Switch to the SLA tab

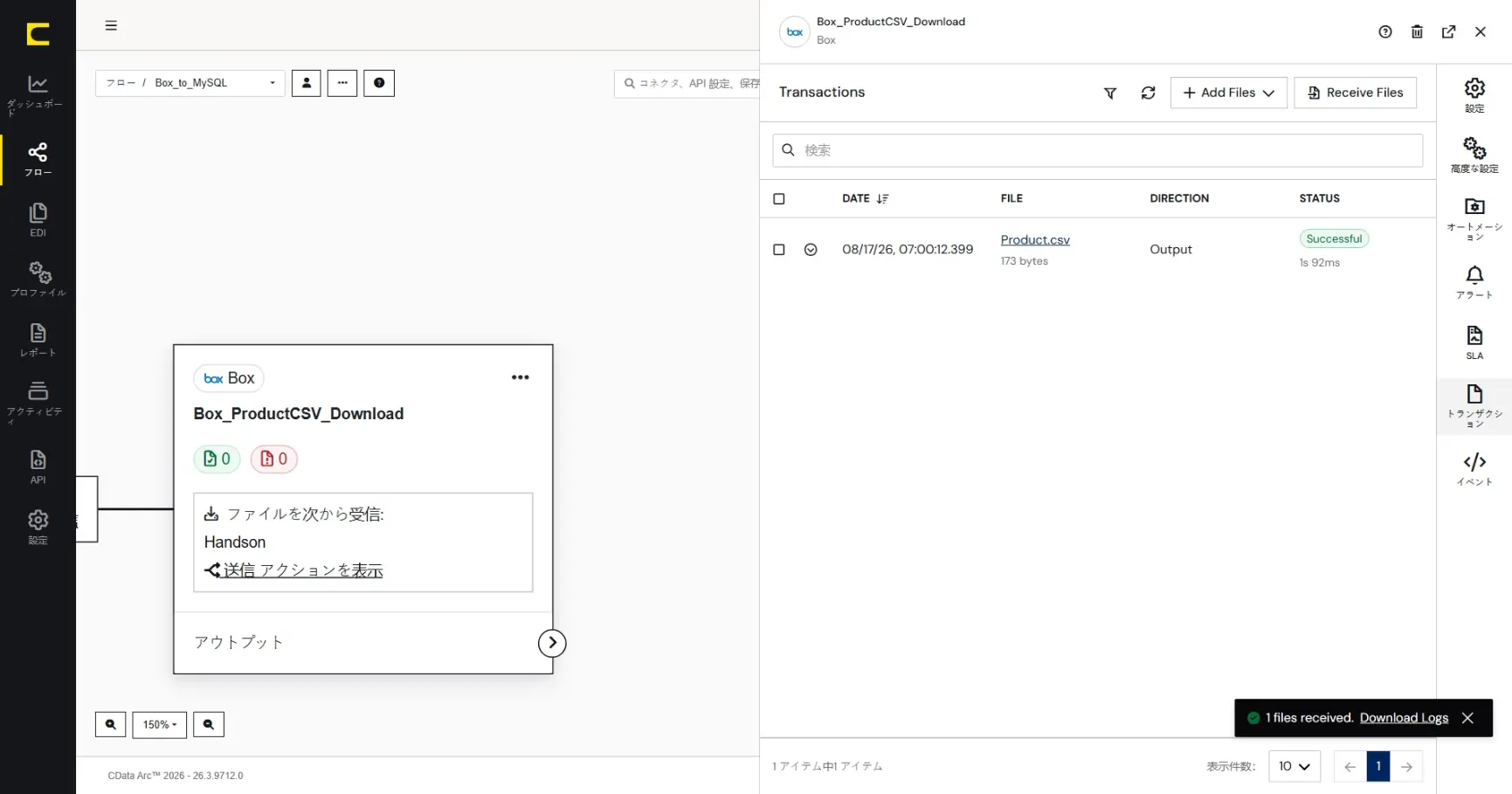coord(1474,342)
